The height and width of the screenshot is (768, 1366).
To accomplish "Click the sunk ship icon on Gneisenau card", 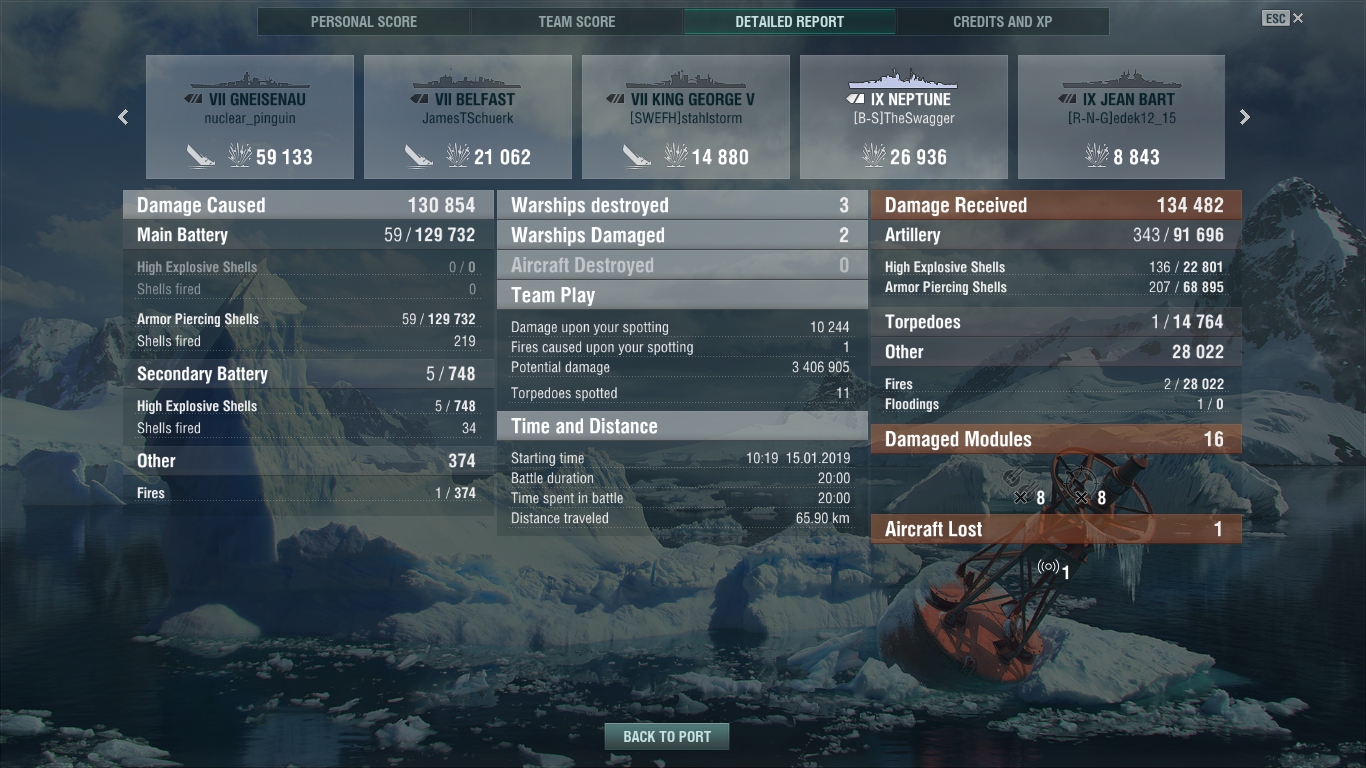I will click(201, 156).
